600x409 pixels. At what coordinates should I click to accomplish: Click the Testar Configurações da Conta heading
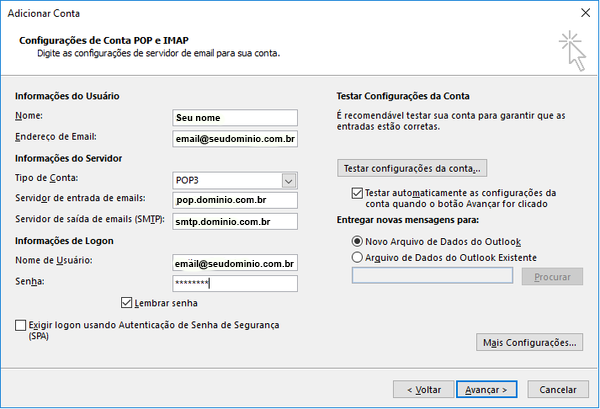click(x=403, y=96)
